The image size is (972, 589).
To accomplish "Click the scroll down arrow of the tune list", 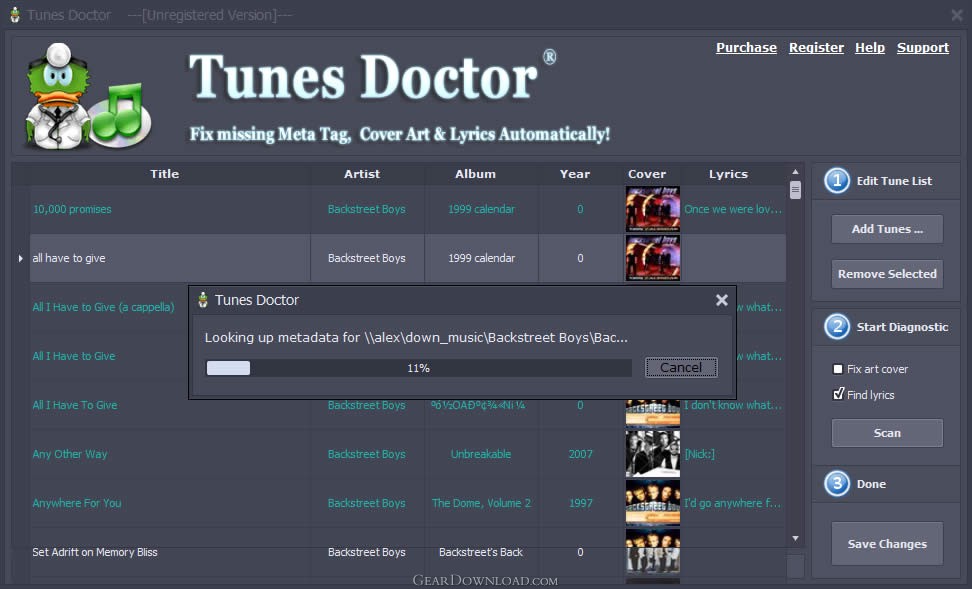I will [795, 539].
